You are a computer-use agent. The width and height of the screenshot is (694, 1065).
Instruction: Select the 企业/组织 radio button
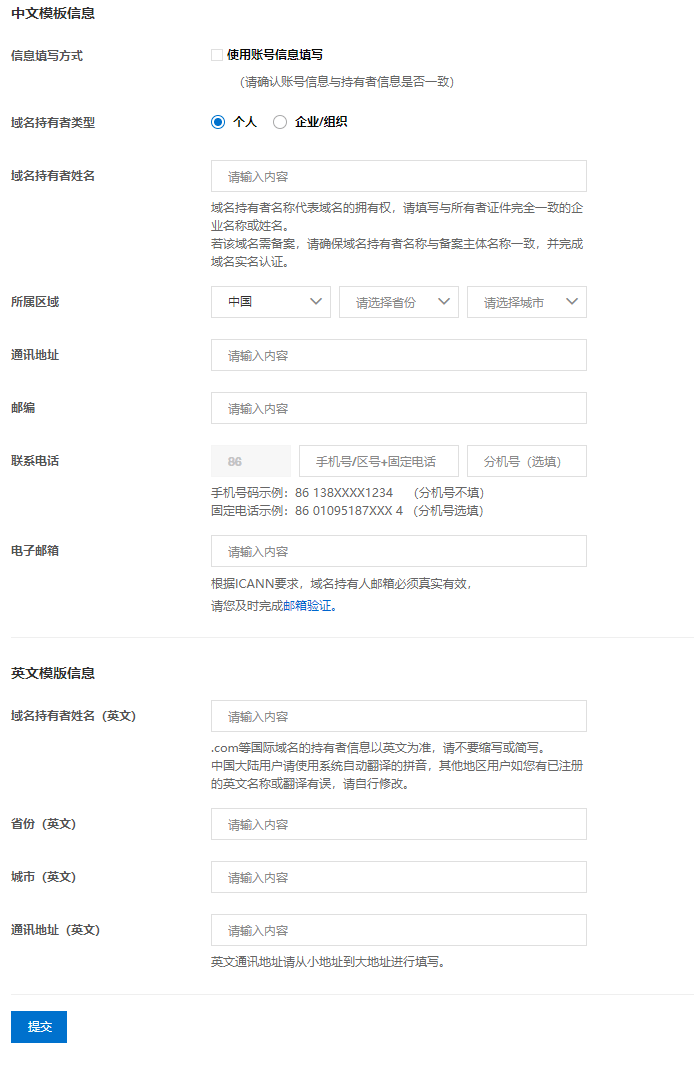[280, 122]
